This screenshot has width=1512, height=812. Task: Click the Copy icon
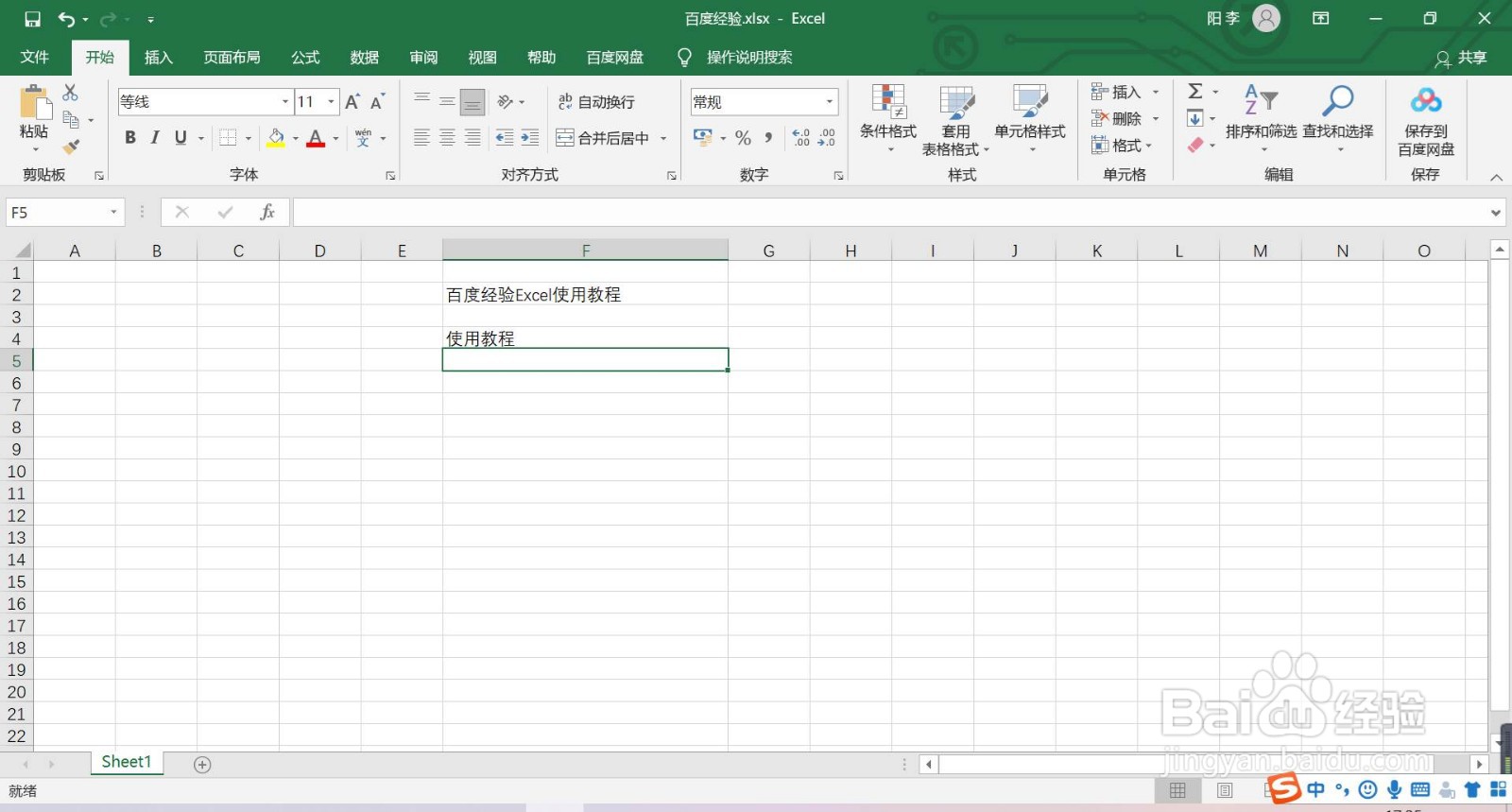click(x=71, y=119)
